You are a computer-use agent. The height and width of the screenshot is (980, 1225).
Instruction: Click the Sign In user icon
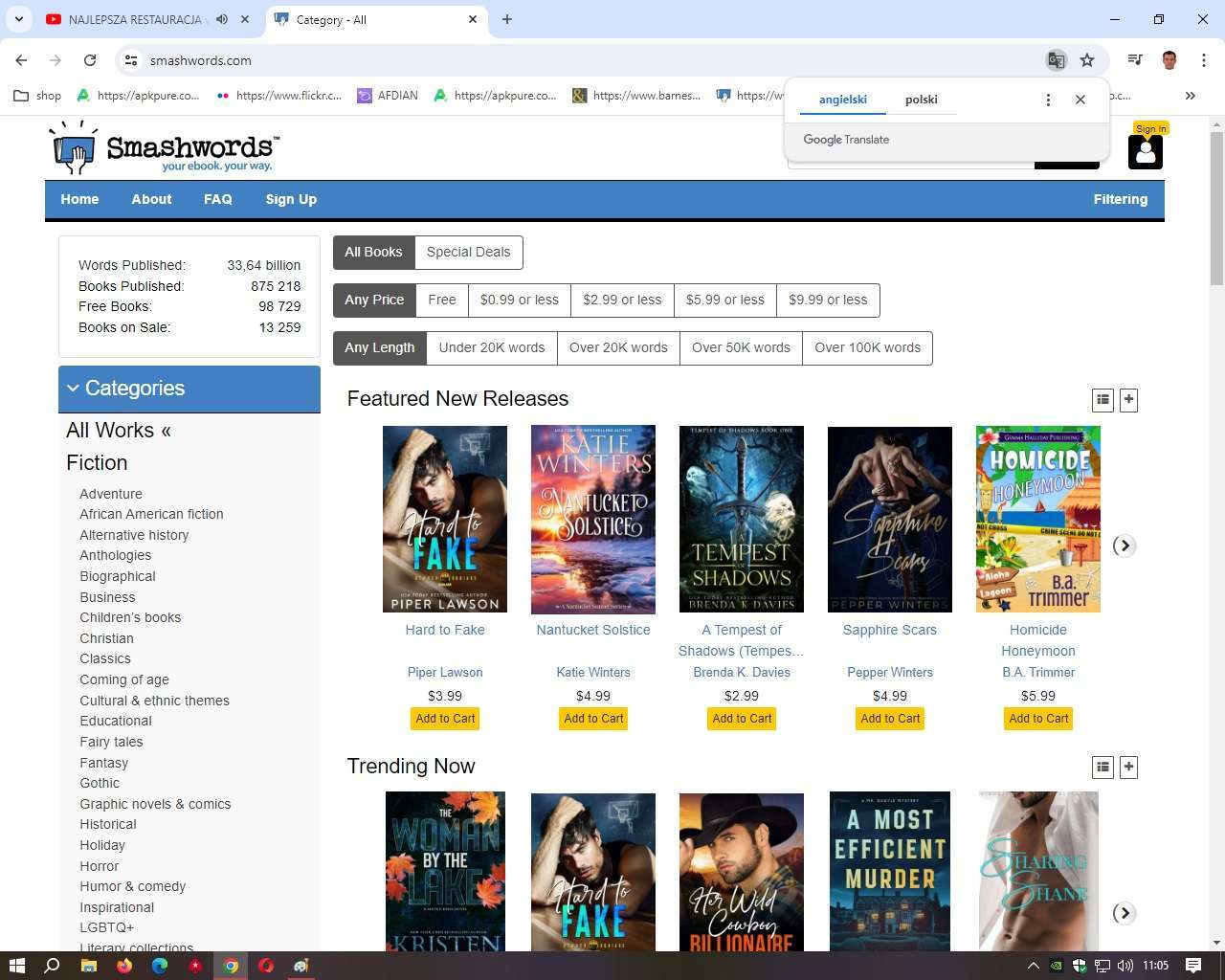click(x=1145, y=151)
